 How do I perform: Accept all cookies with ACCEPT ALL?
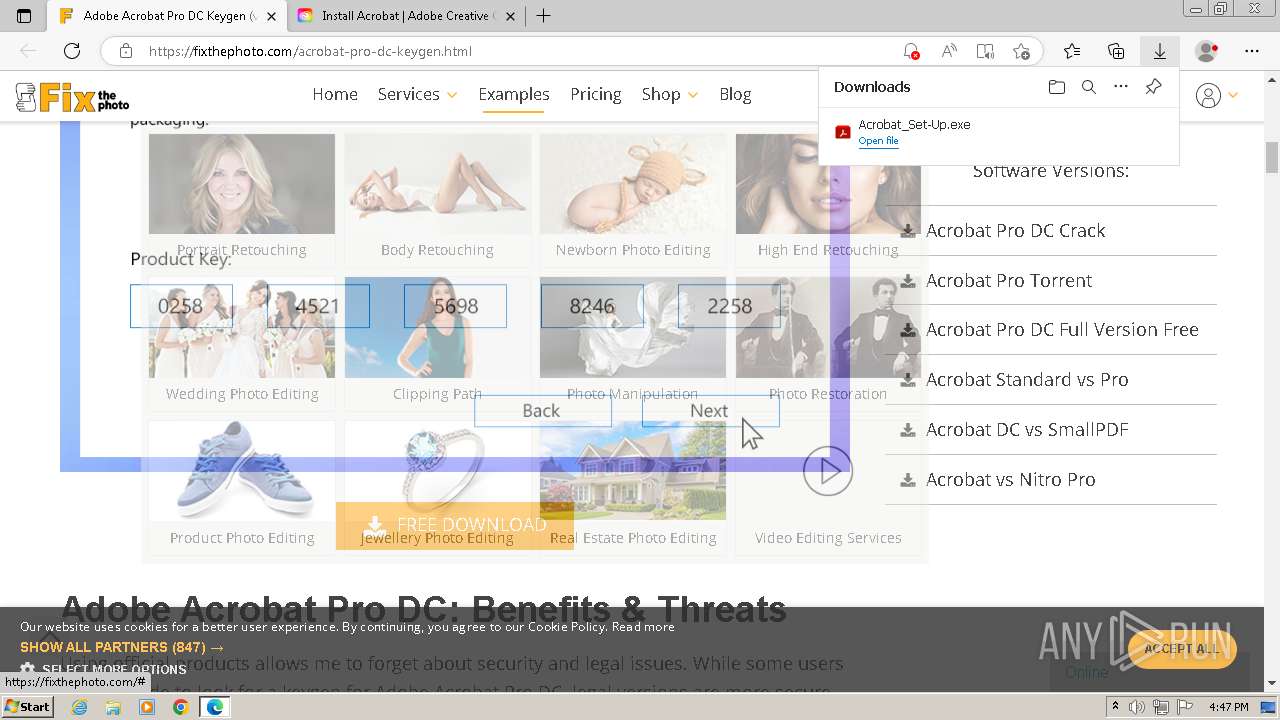tap(1182, 649)
